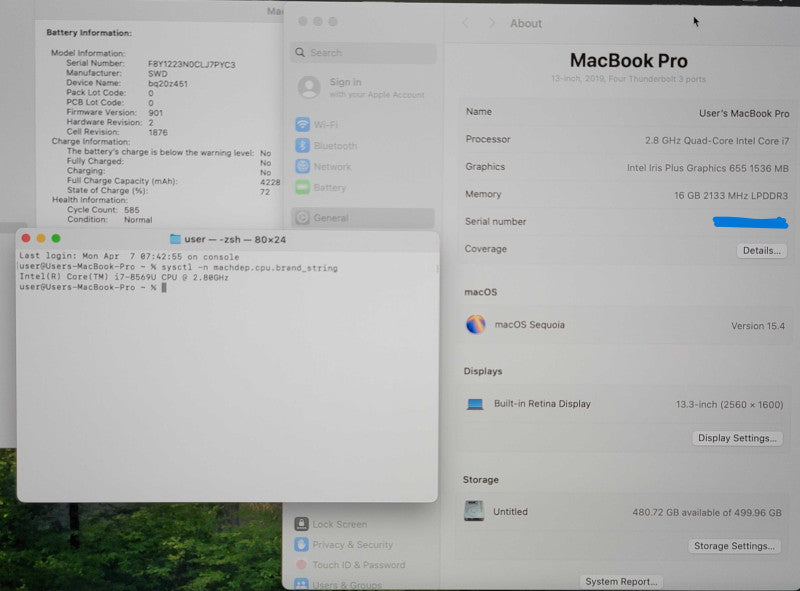Go back with the toolbar back chevron
This screenshot has width=800, height=591.
[466, 23]
